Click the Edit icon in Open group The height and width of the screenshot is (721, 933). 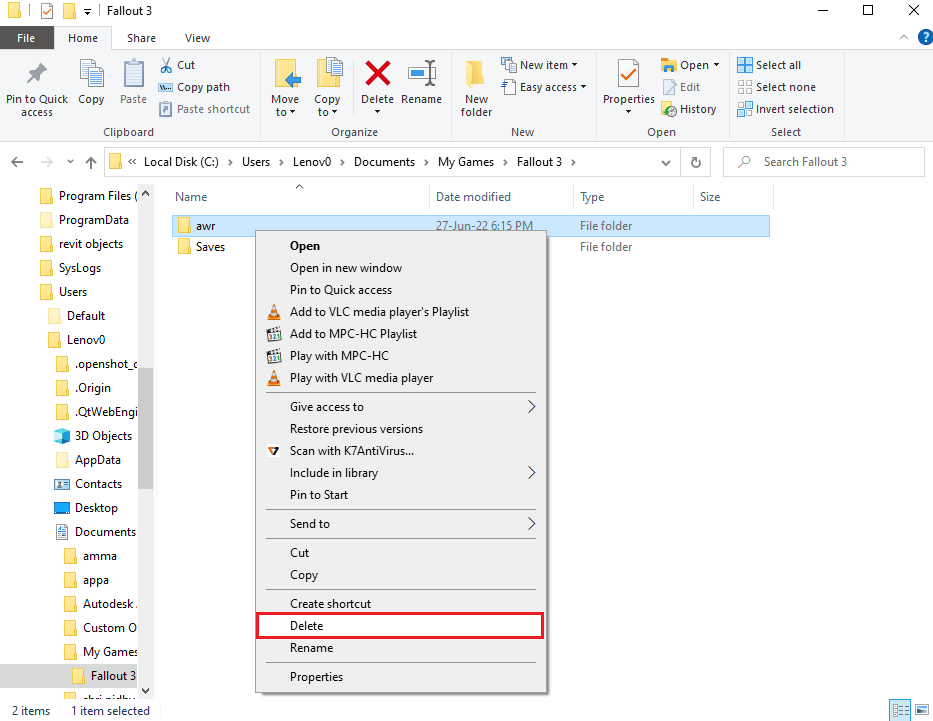670,87
